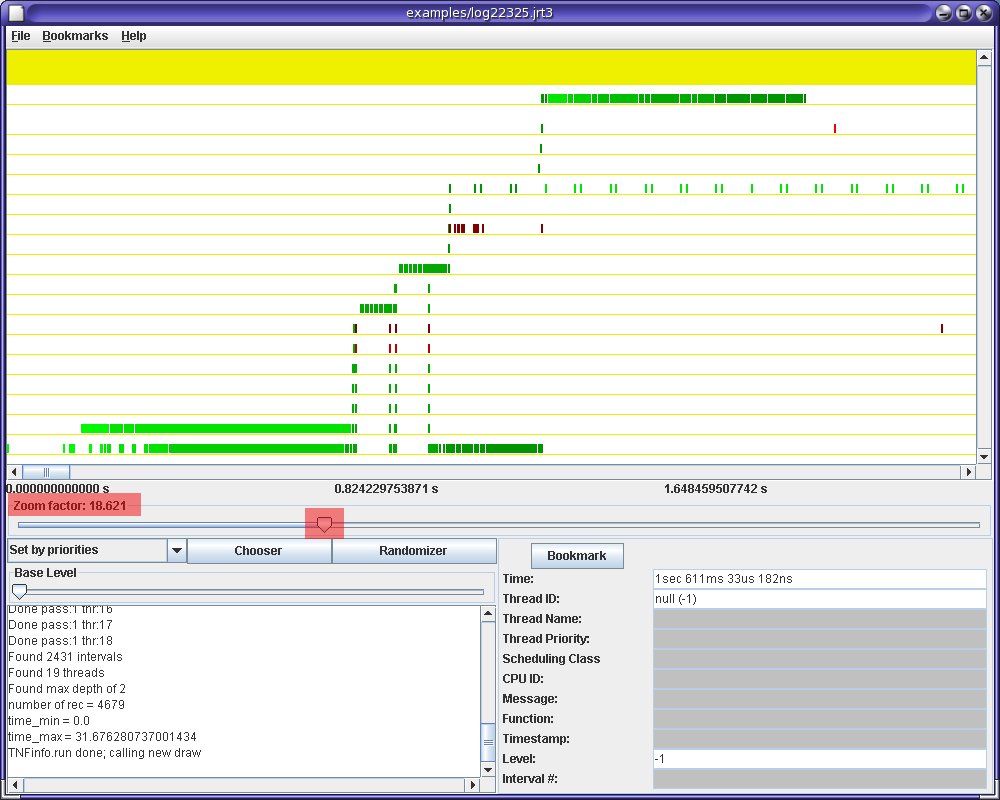Open the Bookmarks menu
The height and width of the screenshot is (800, 1000).
(75, 36)
